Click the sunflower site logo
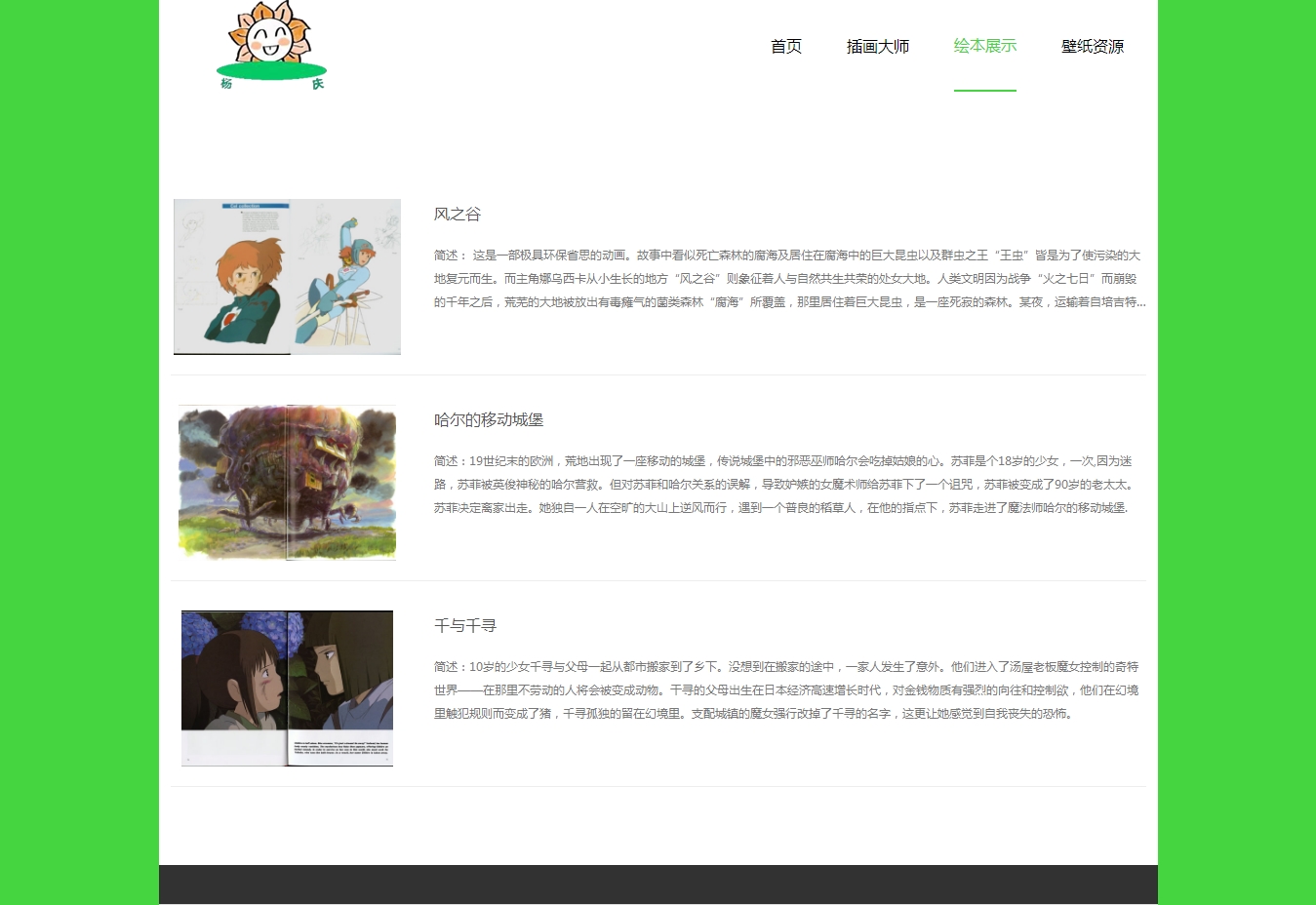This screenshot has height=905, width=1316. 271,46
